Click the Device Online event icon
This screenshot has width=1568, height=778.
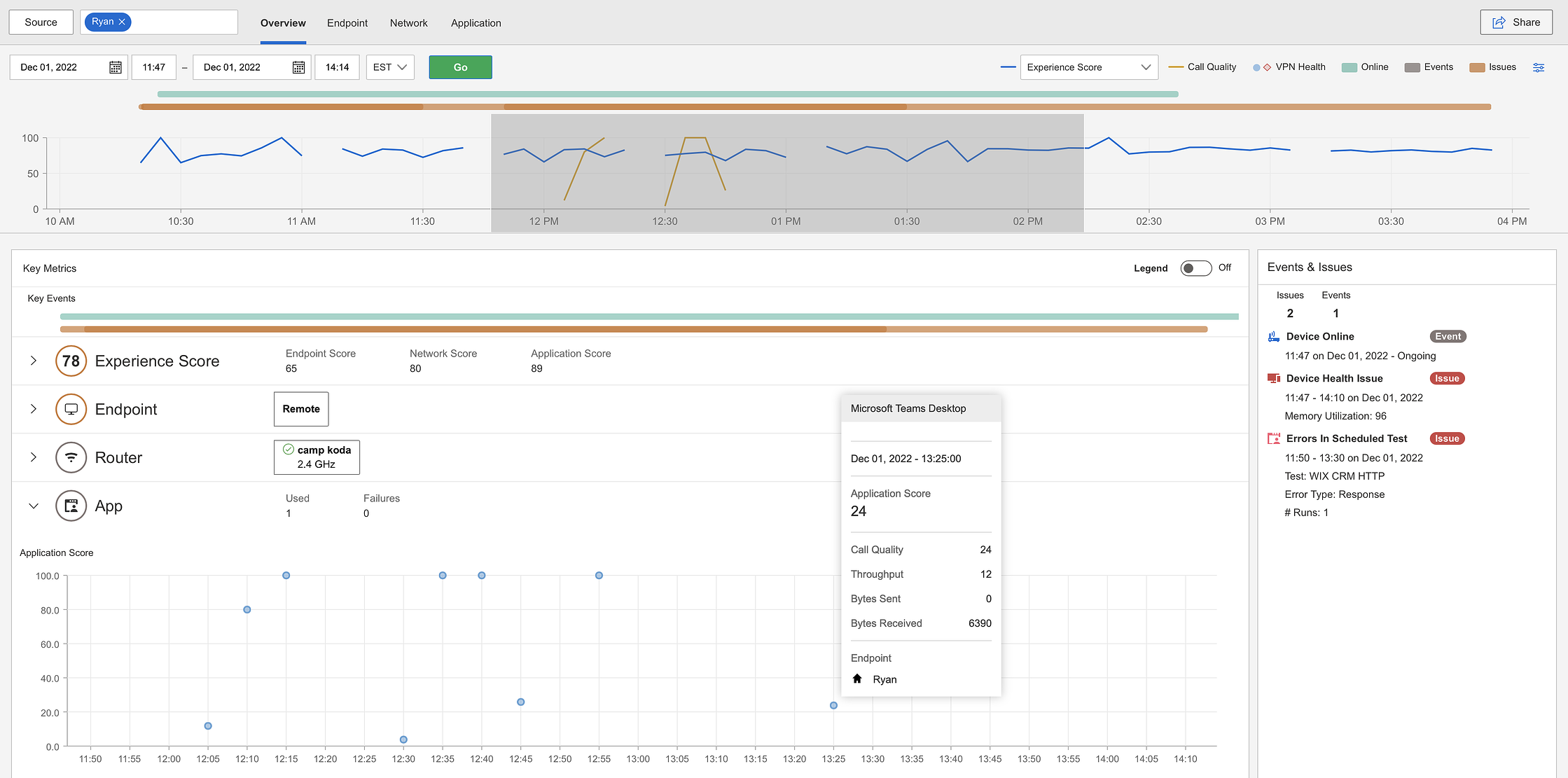(1274, 336)
